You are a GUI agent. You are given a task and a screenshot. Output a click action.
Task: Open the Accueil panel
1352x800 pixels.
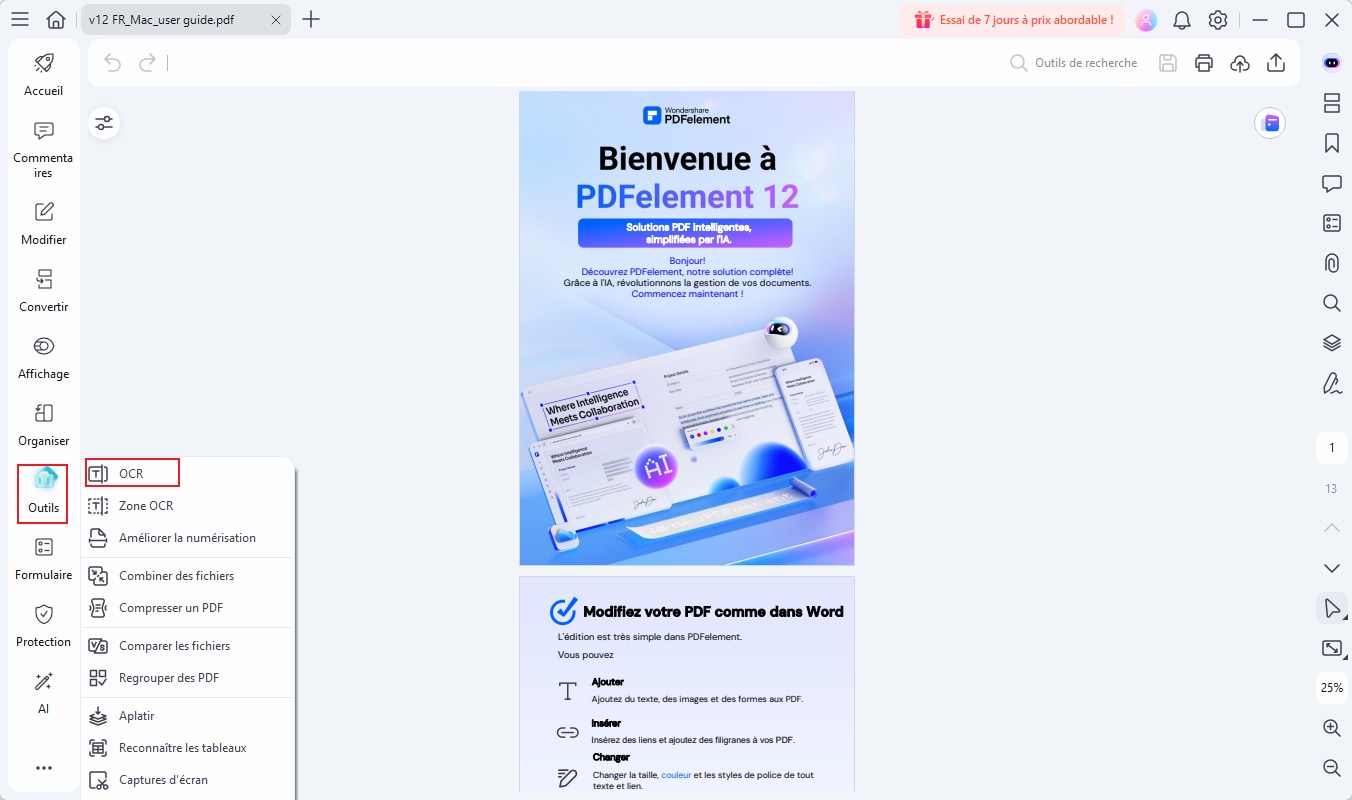43,75
